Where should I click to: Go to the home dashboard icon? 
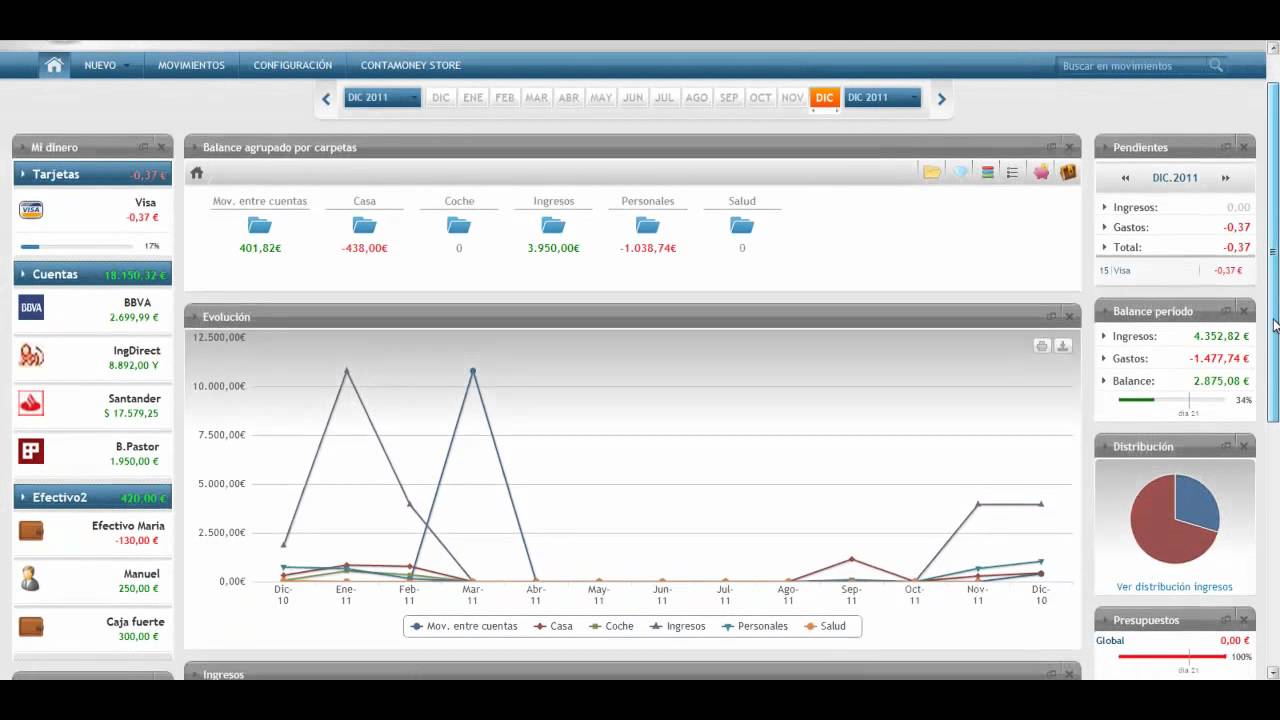(x=54, y=65)
